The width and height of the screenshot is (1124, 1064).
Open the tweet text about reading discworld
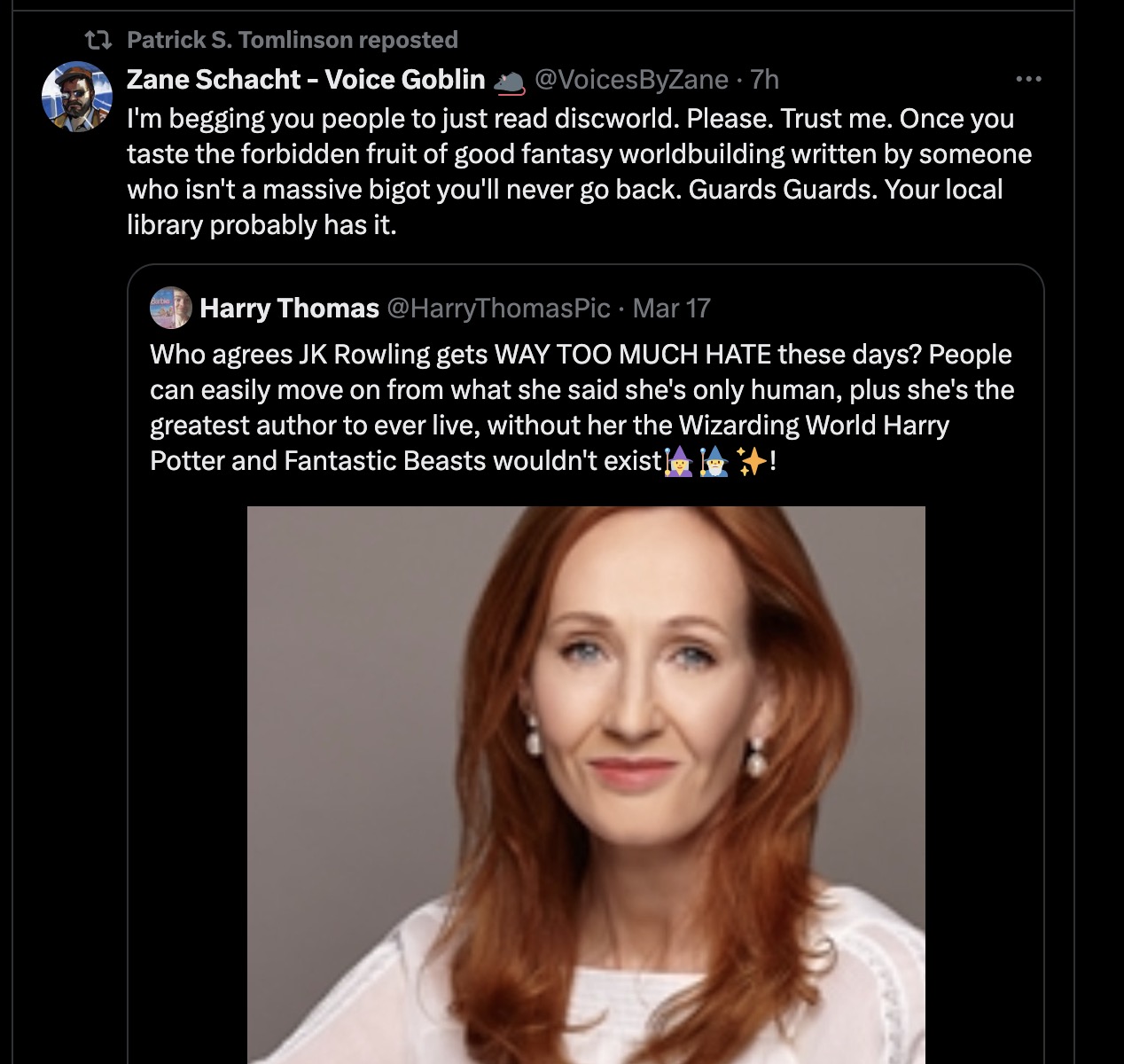tap(579, 171)
